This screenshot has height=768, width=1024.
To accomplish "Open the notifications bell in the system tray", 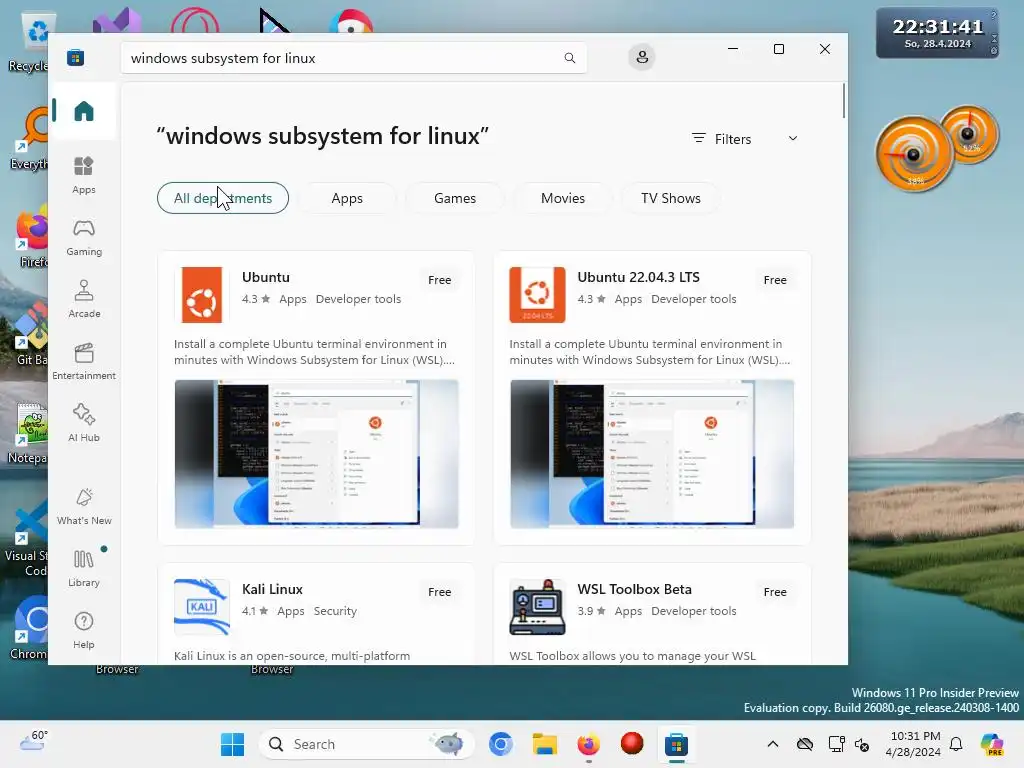I will pyautogui.click(x=956, y=744).
